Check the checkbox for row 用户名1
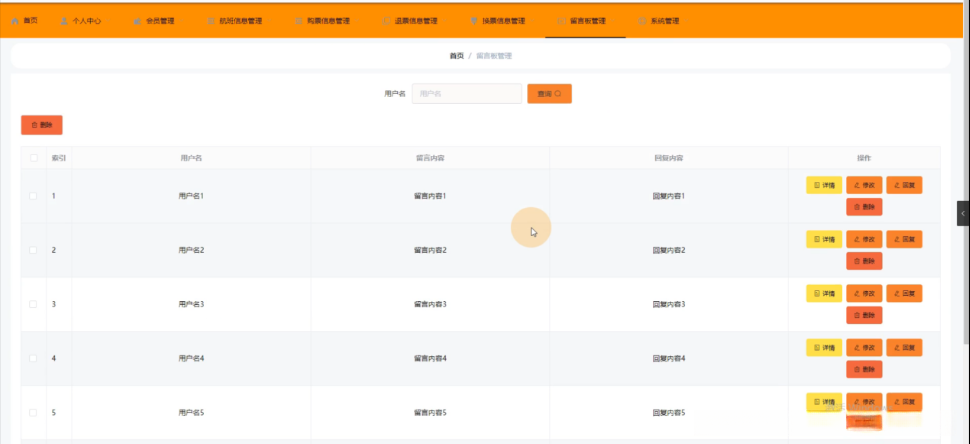The height and width of the screenshot is (444, 970). pyautogui.click(x=33, y=196)
